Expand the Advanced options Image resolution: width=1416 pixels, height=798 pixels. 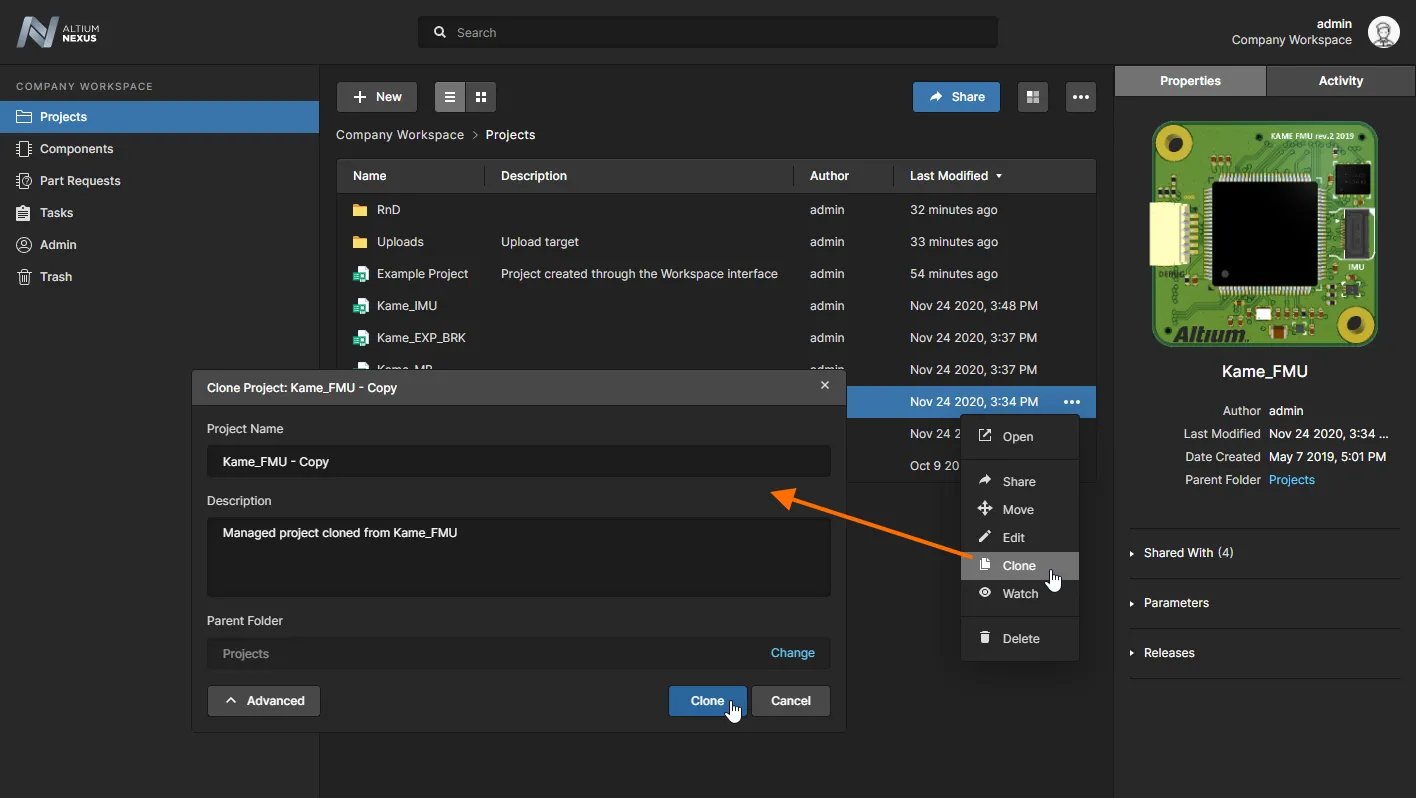[264, 701]
